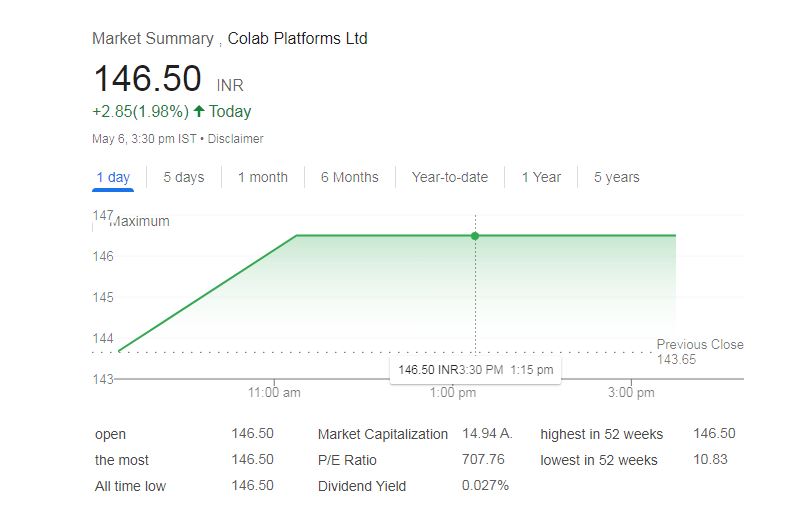Click the 'lowest in 52 weeks' label
Viewport: 789px width, 517px height.
coord(599,460)
